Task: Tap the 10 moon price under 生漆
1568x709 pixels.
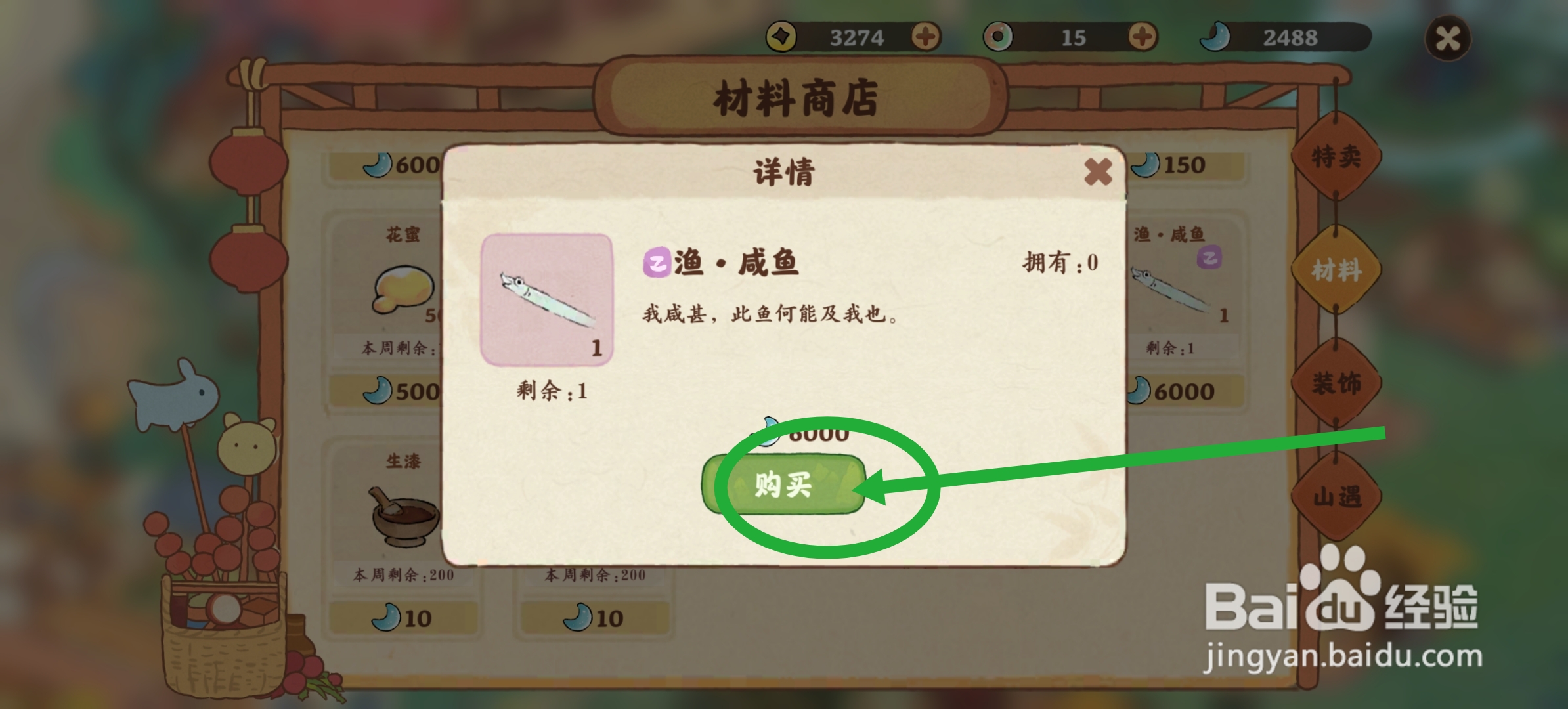Action: pyautogui.click(x=403, y=618)
